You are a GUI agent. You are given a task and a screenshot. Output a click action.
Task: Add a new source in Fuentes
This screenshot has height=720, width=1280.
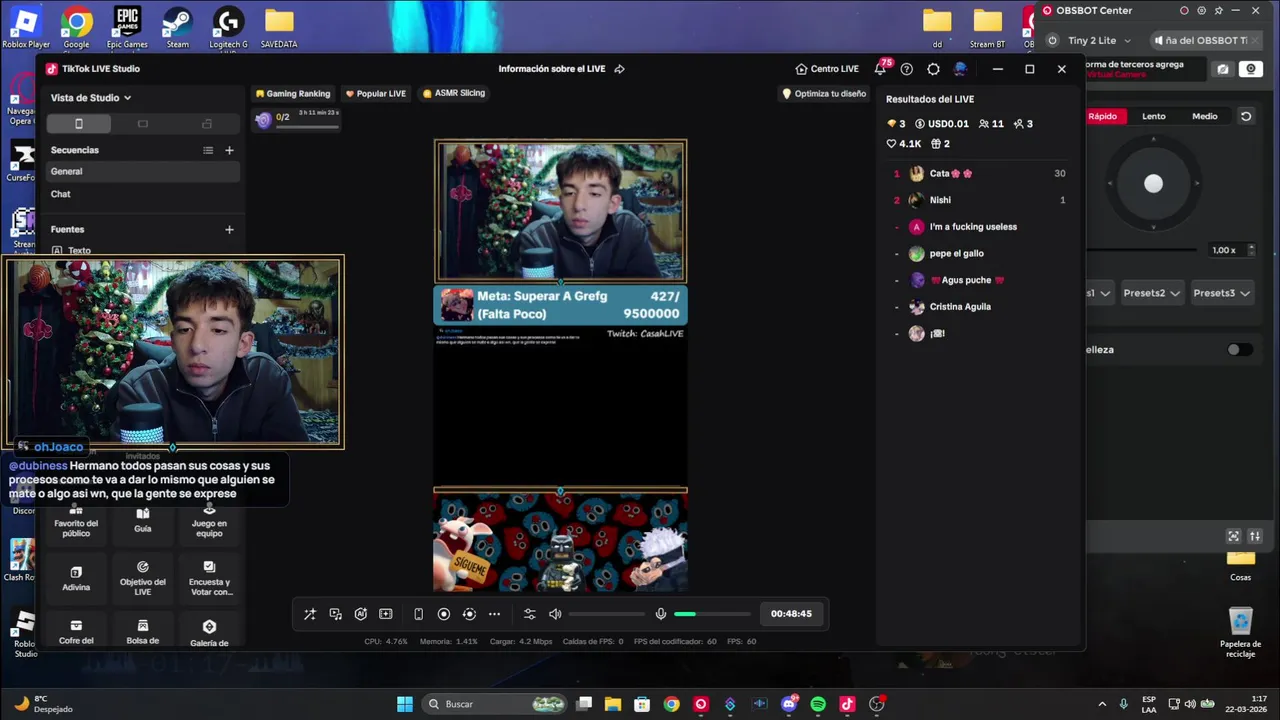point(229,229)
